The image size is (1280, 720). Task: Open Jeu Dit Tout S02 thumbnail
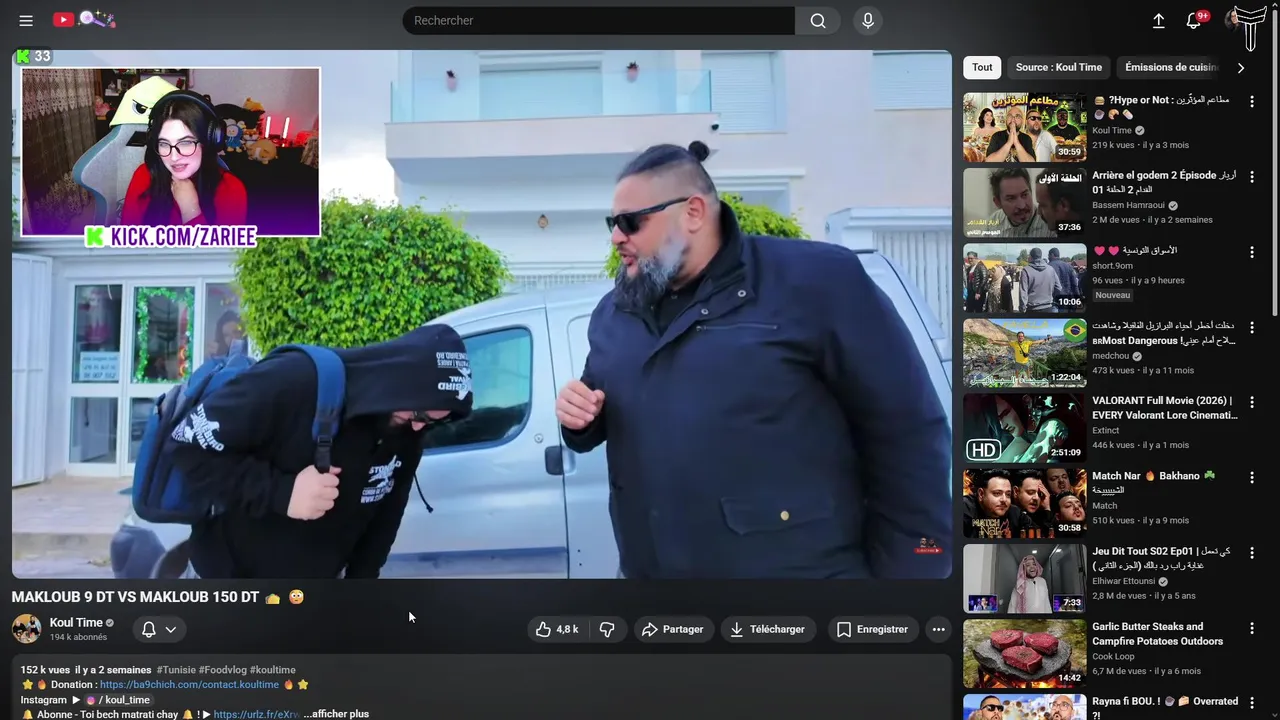1024,578
